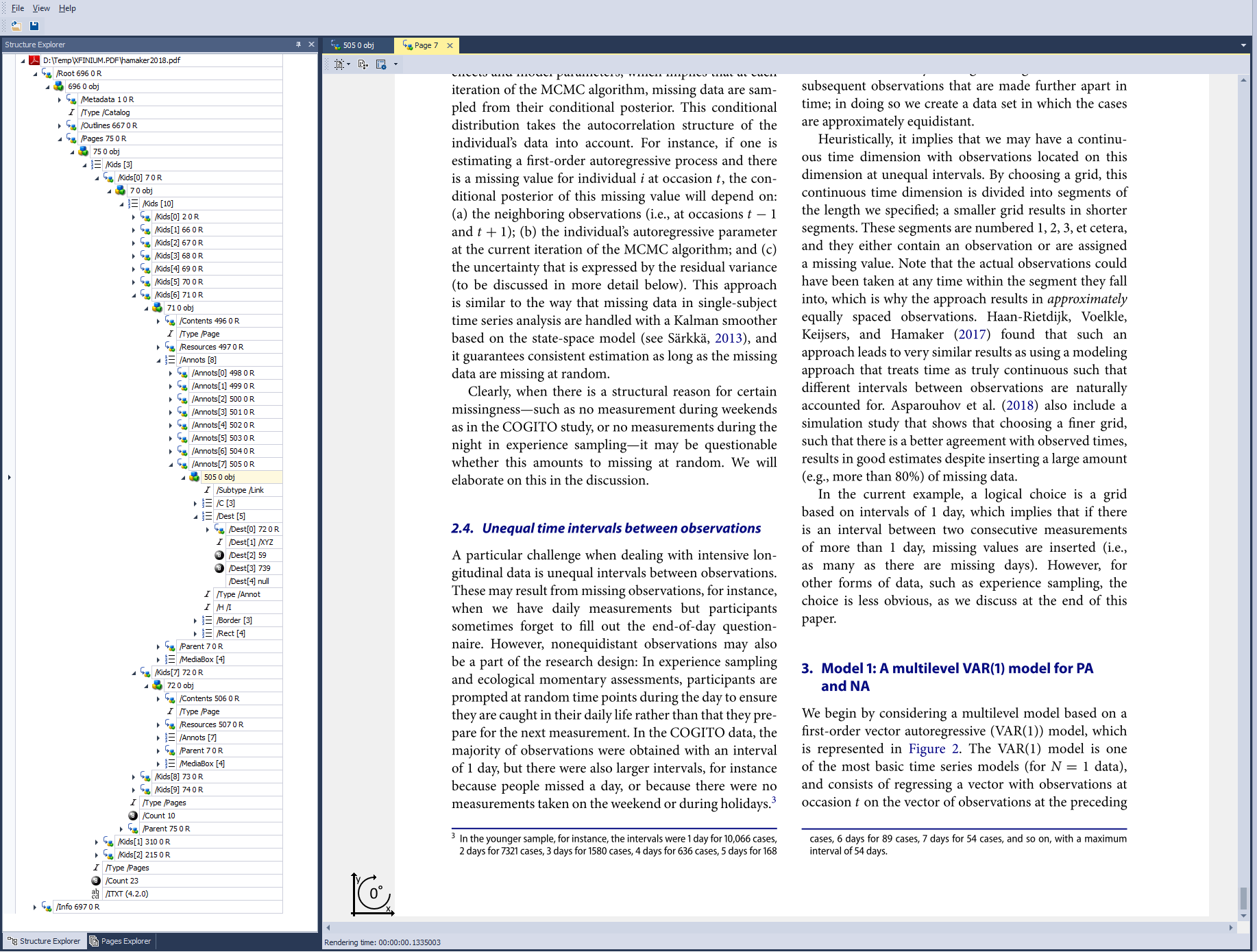The height and width of the screenshot is (952, 1257).
Task: Click the 72 0 obj object icon
Action: point(158,685)
